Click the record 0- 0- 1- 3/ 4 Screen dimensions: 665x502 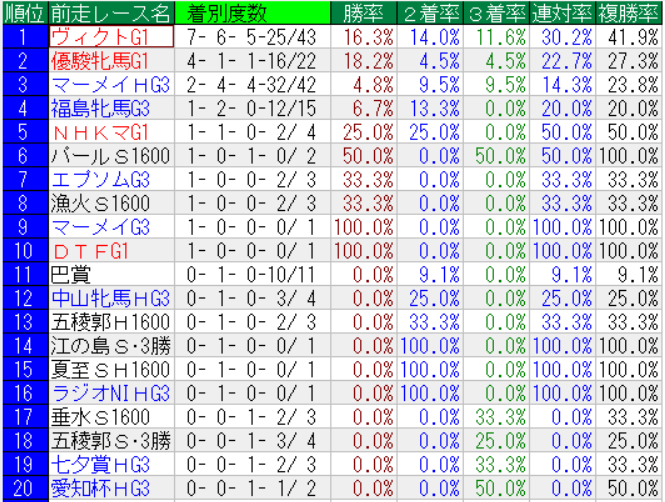252,441
